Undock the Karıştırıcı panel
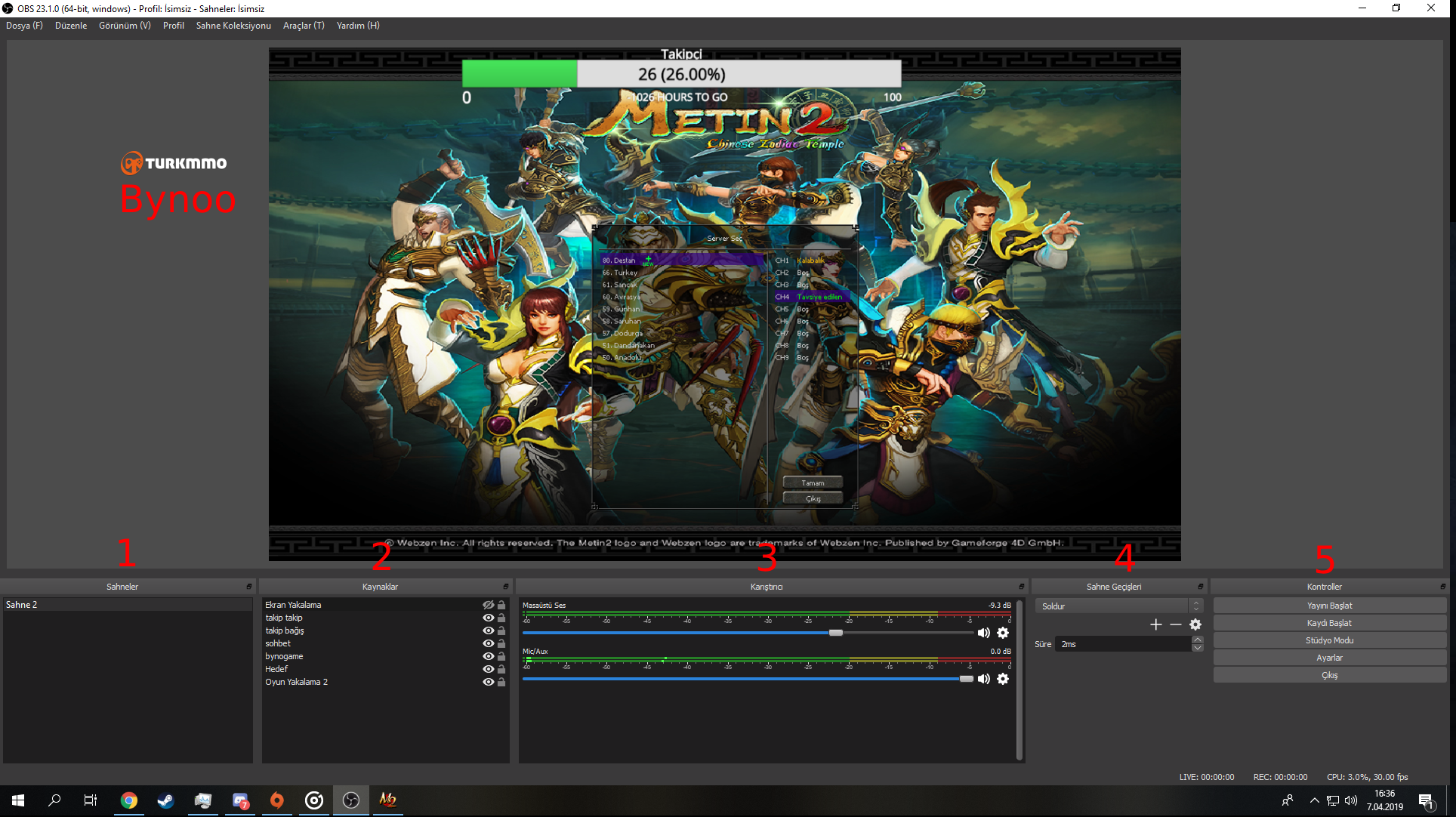The image size is (1456, 817). 1022,587
